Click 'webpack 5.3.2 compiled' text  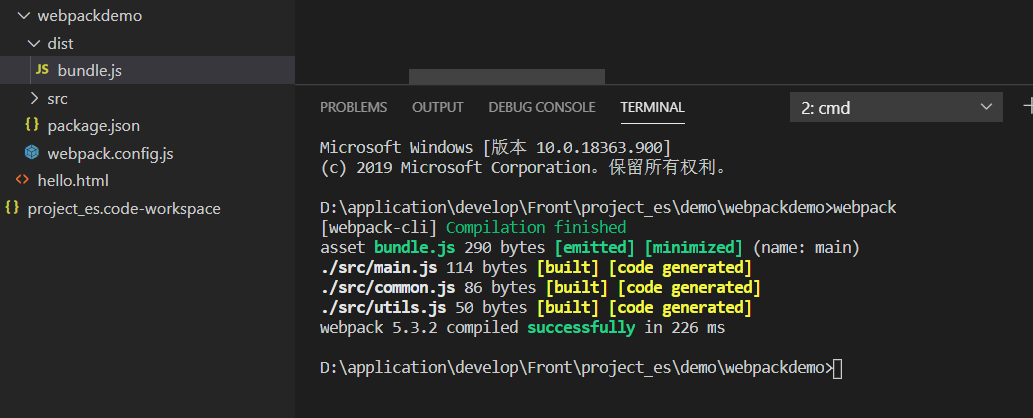419,328
